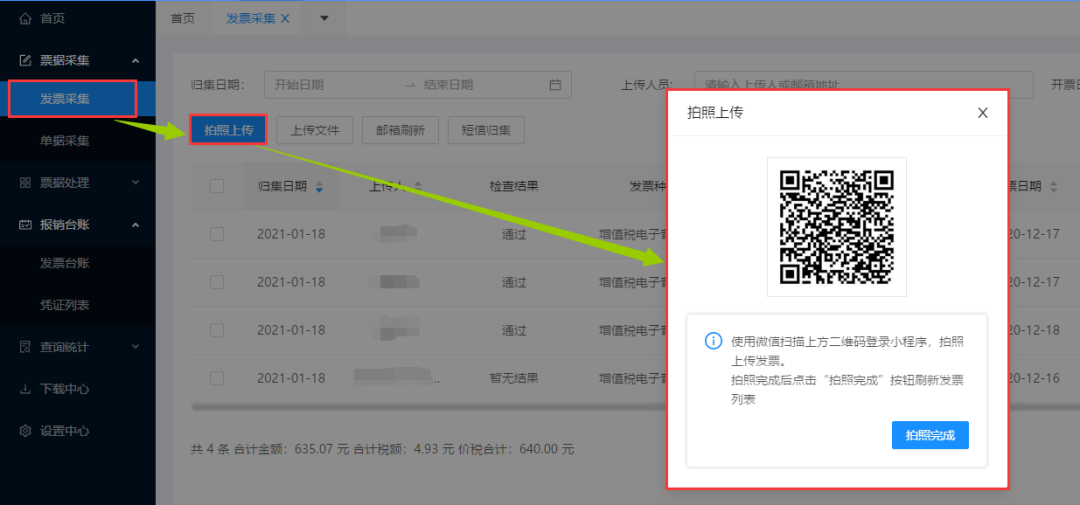
Task: Check the checkbox of the 暂无结果 row
Action: pyautogui.click(x=217, y=378)
